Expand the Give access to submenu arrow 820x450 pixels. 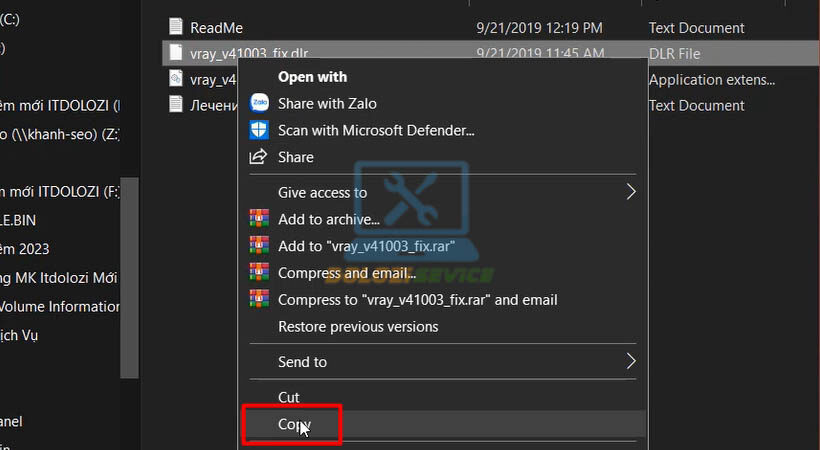point(631,192)
